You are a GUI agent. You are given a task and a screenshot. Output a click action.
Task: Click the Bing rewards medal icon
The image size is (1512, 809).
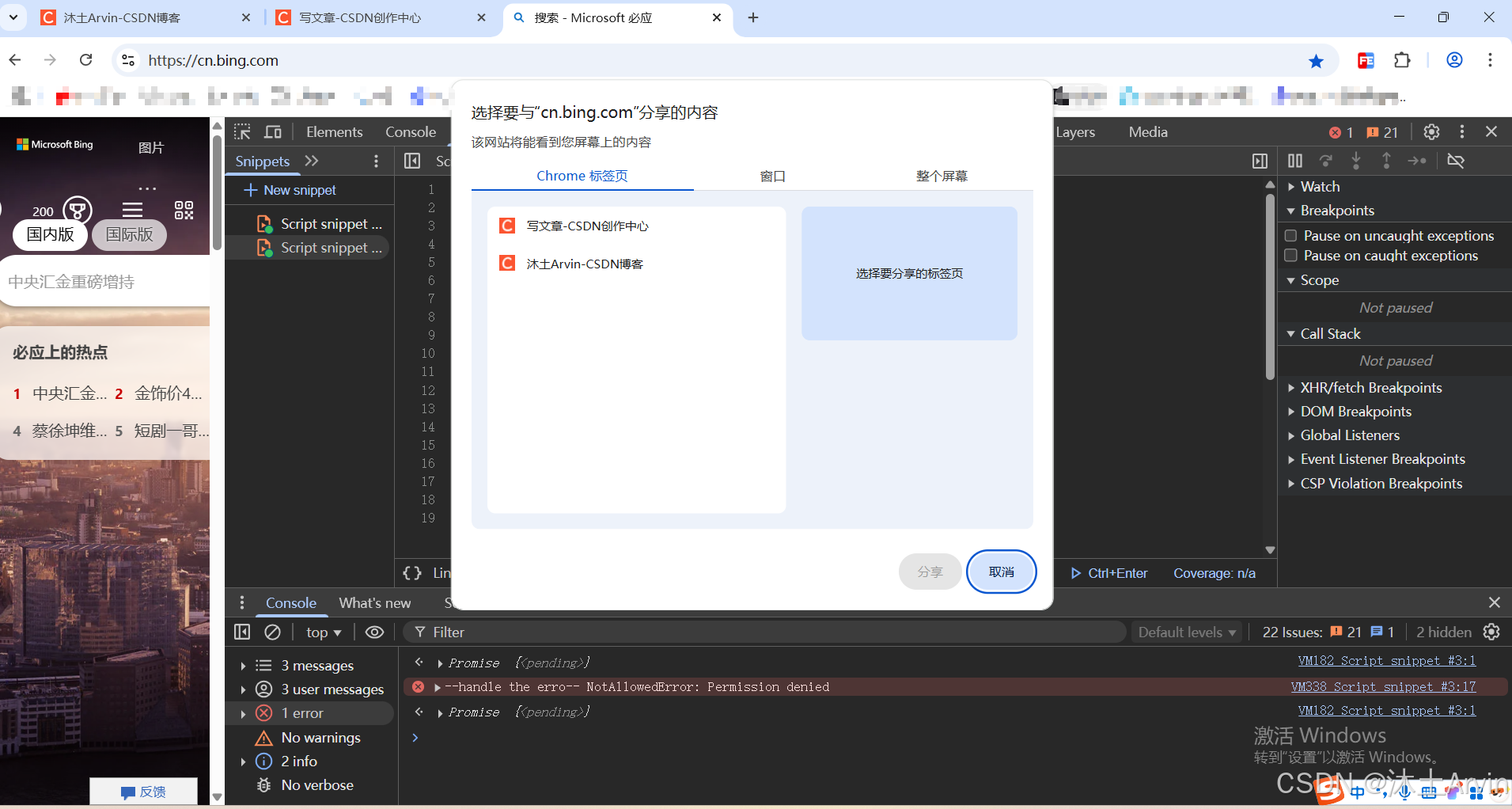[x=78, y=210]
